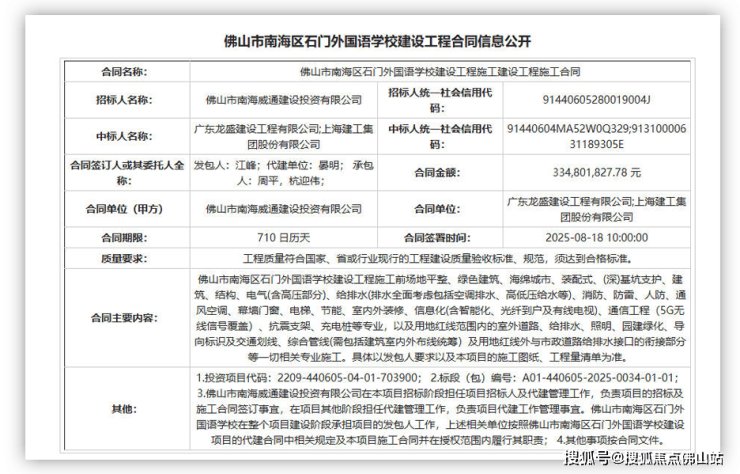Click the 中标人名称 label cell
This screenshot has width=740, height=474.
(x=127, y=136)
